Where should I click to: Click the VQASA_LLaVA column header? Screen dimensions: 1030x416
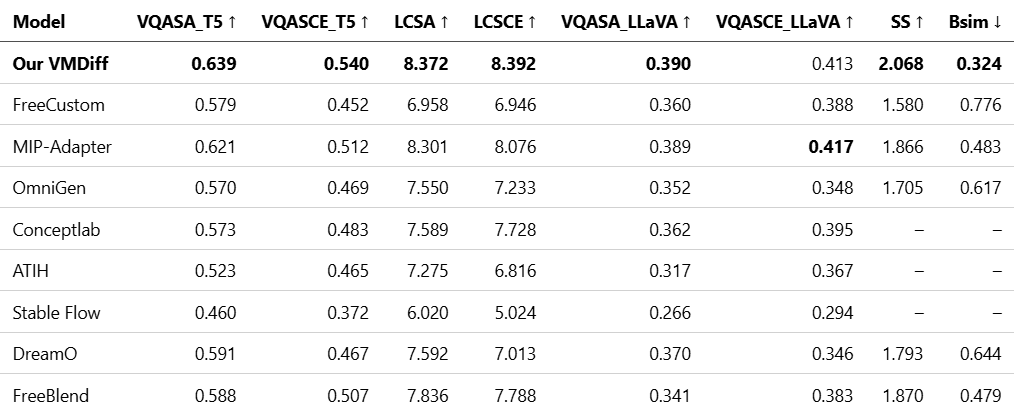pos(625,21)
